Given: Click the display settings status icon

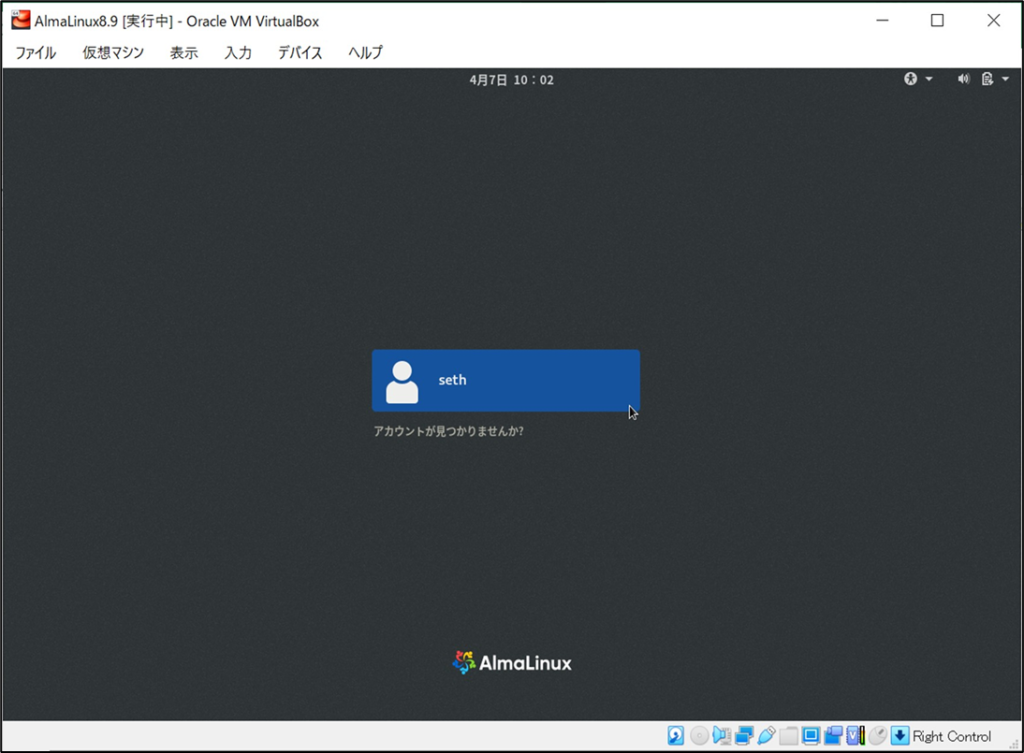Looking at the screenshot, I should [810, 736].
